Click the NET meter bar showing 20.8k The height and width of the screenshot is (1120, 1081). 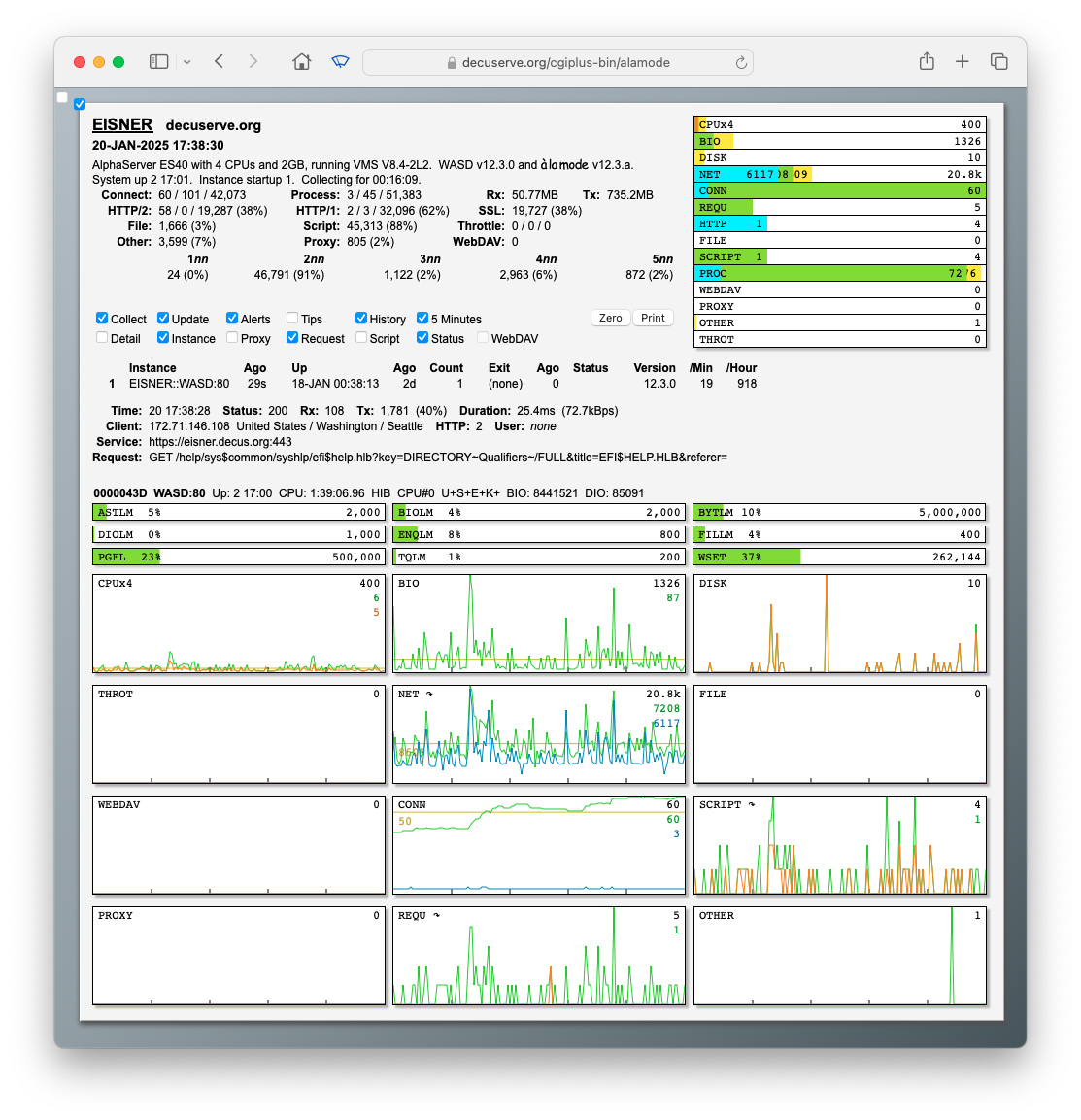click(840, 174)
